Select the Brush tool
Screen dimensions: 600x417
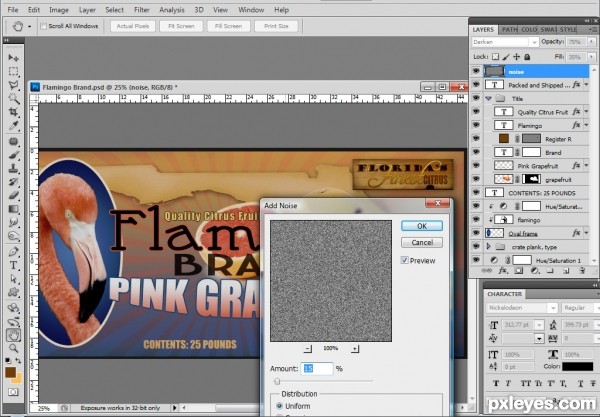pos(13,155)
